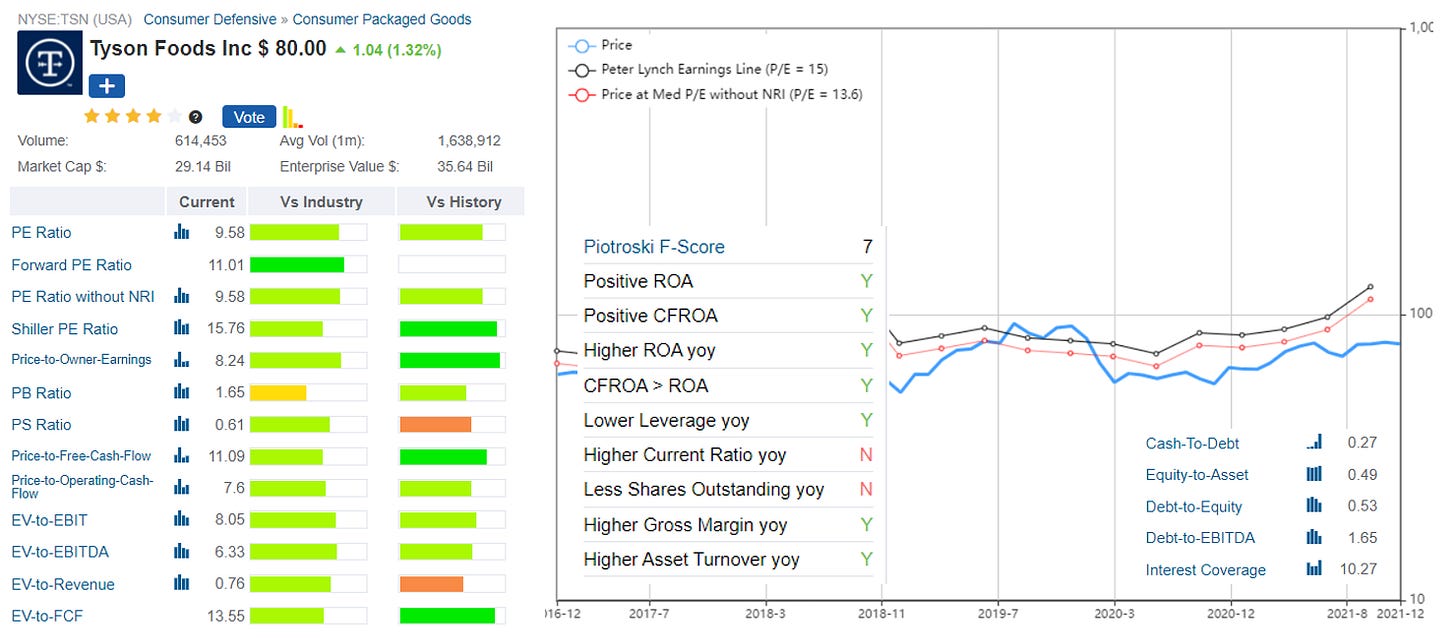Image resolution: width=1456 pixels, height=642 pixels.
Task: Toggle Price at Med P/E without NRI legend
Action: point(715,94)
